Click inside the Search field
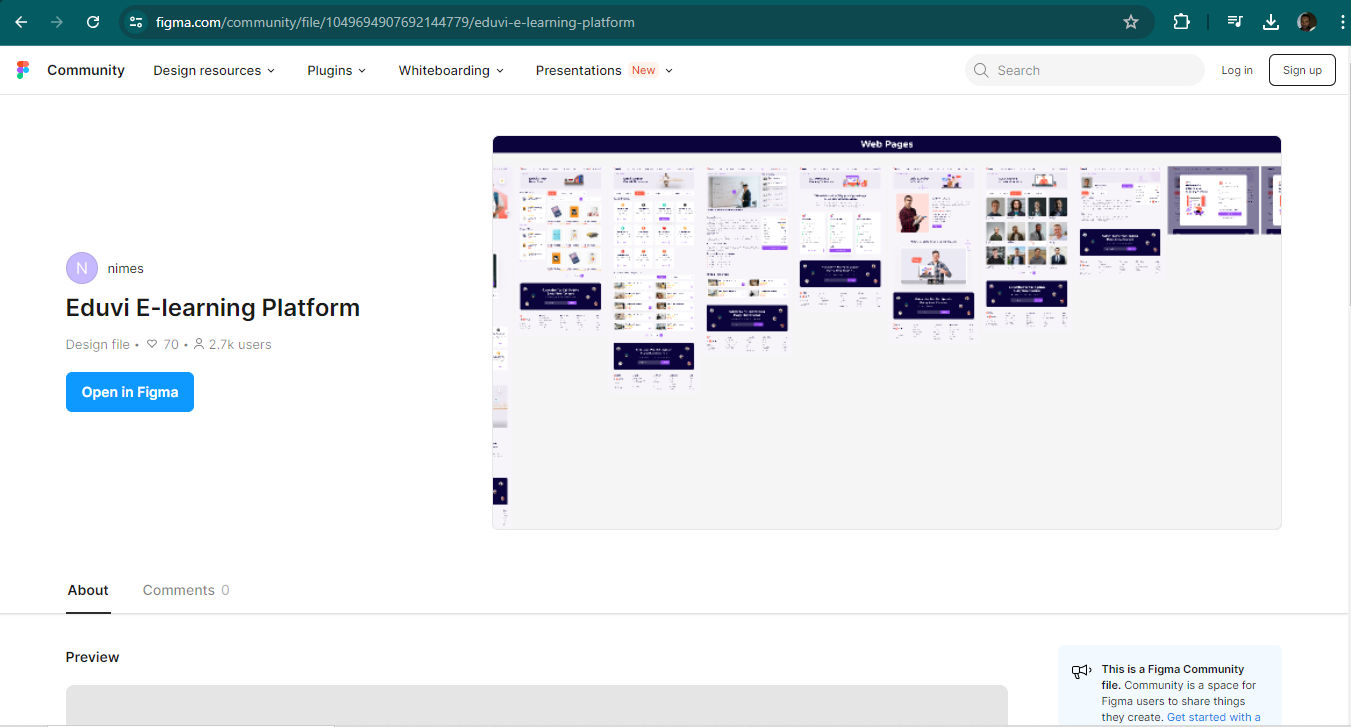Image resolution: width=1351 pixels, height=727 pixels. point(1083,70)
